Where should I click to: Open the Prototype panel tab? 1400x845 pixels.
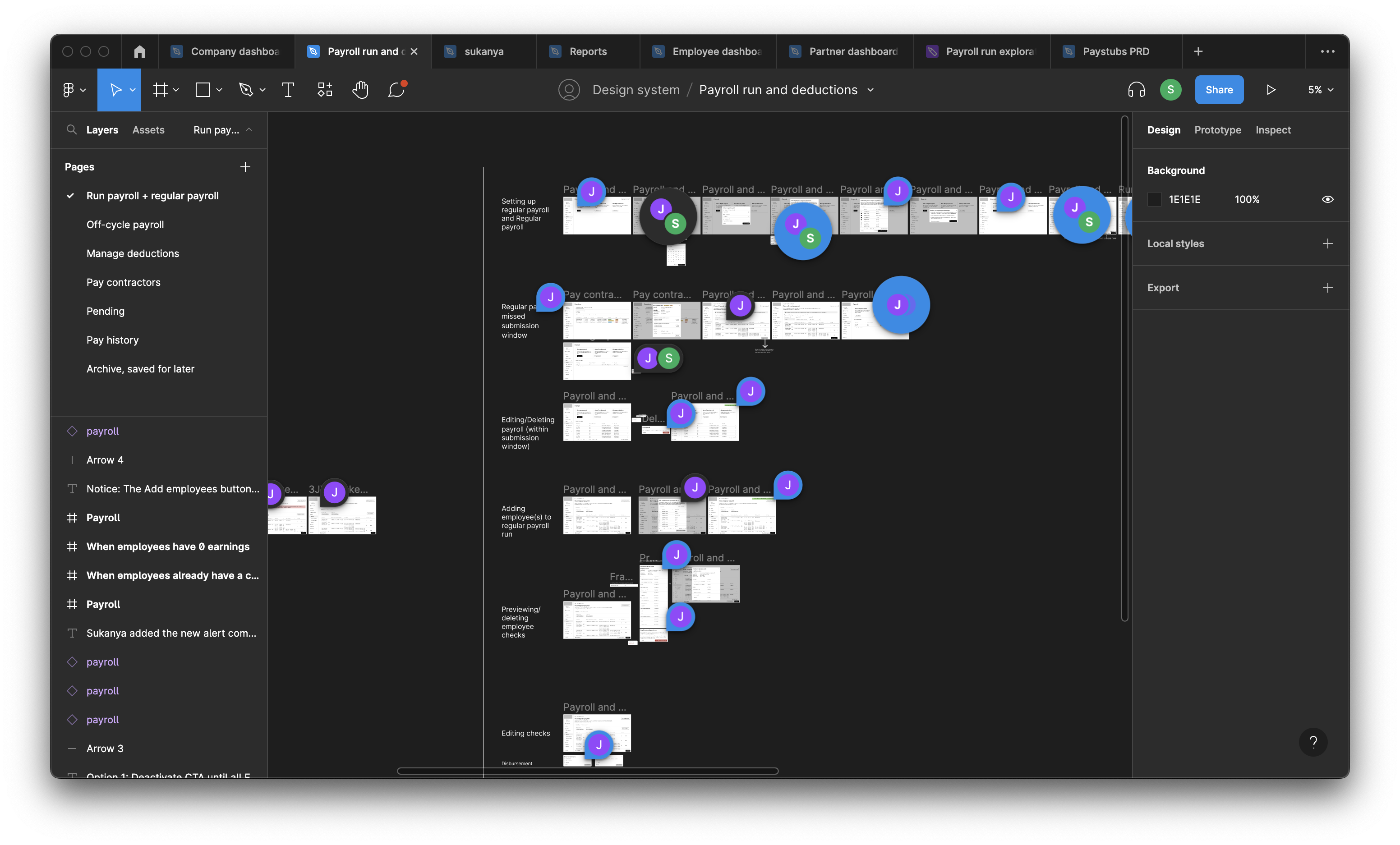coord(1218,129)
